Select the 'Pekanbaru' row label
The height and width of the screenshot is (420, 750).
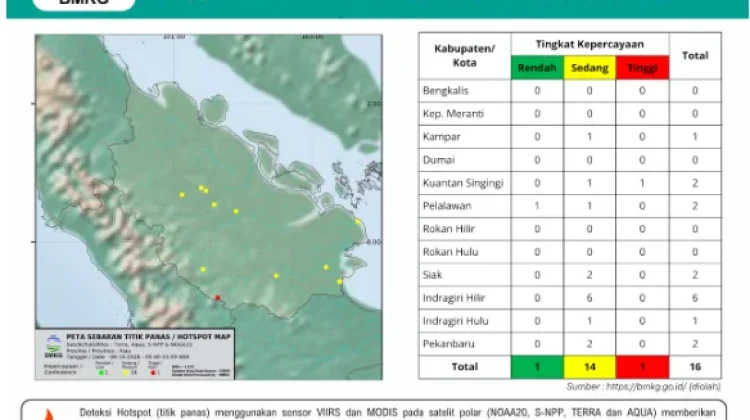click(449, 343)
